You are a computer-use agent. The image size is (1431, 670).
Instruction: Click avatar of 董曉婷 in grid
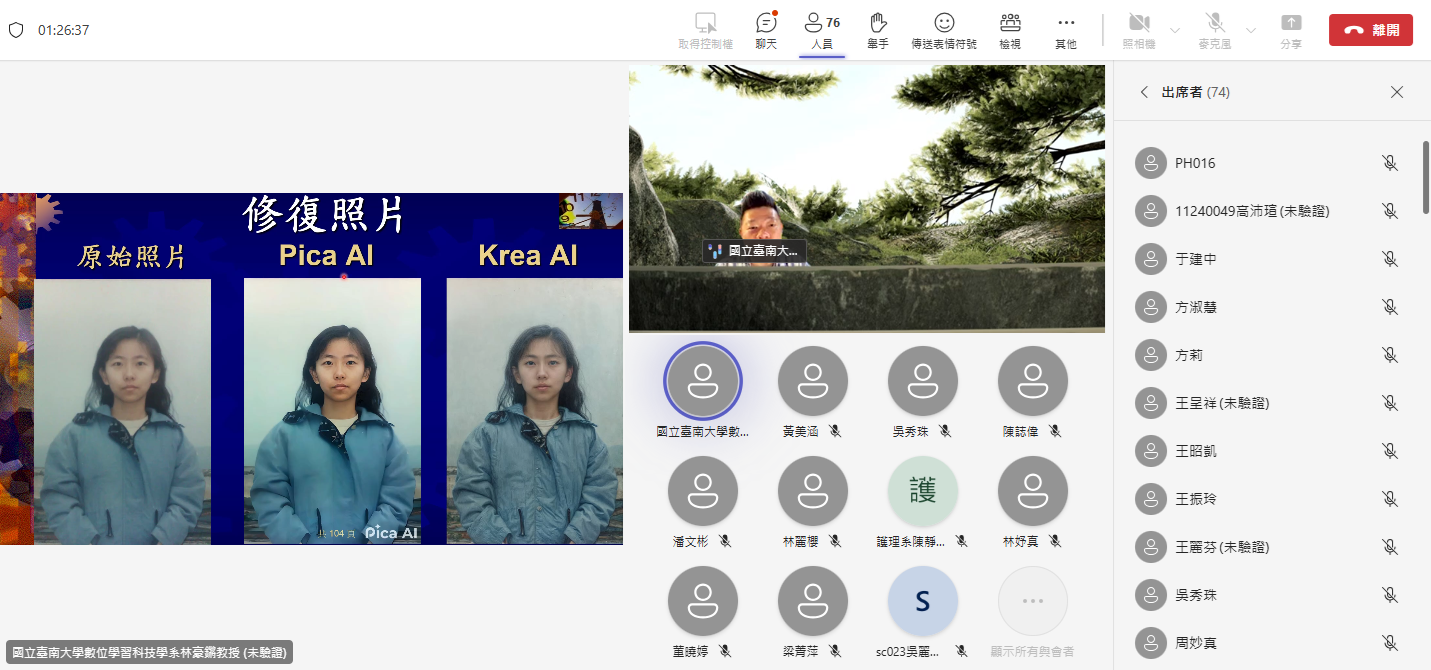[703, 602]
